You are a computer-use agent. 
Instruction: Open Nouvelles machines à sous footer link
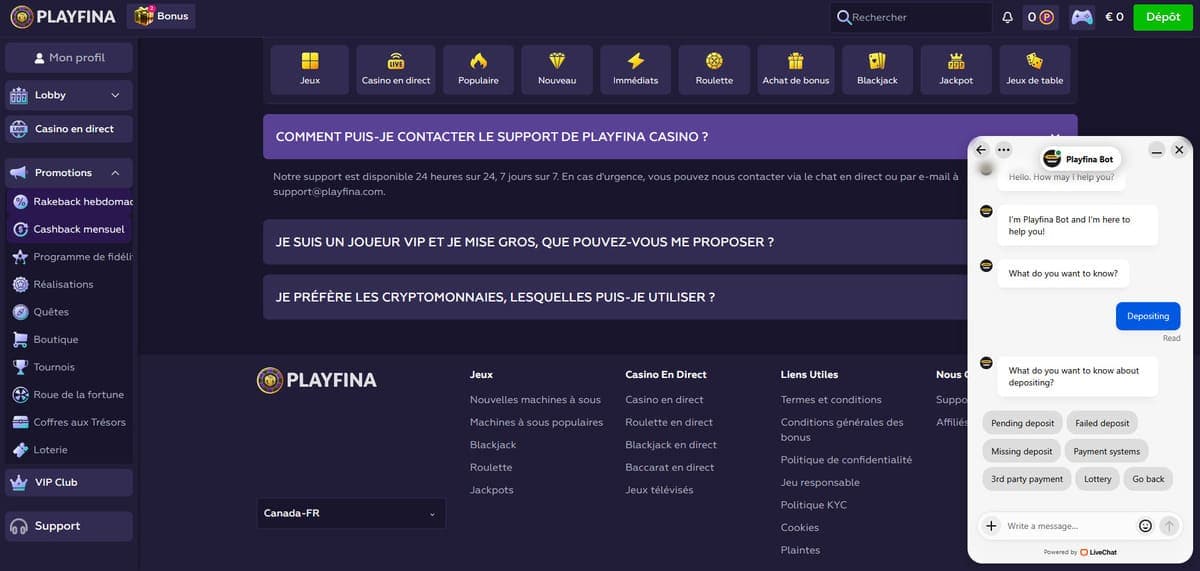pyautogui.click(x=535, y=400)
